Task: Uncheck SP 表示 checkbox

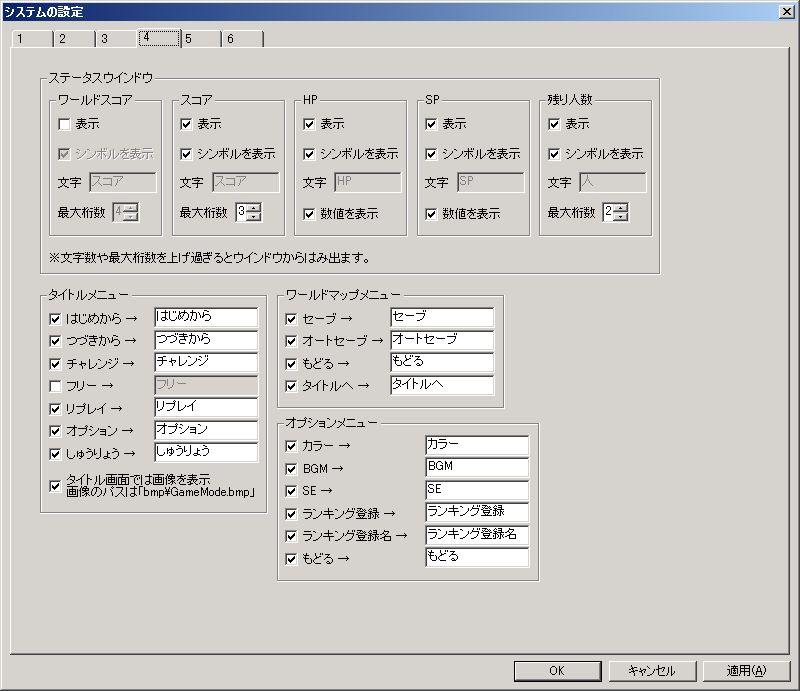Action: pos(431,124)
